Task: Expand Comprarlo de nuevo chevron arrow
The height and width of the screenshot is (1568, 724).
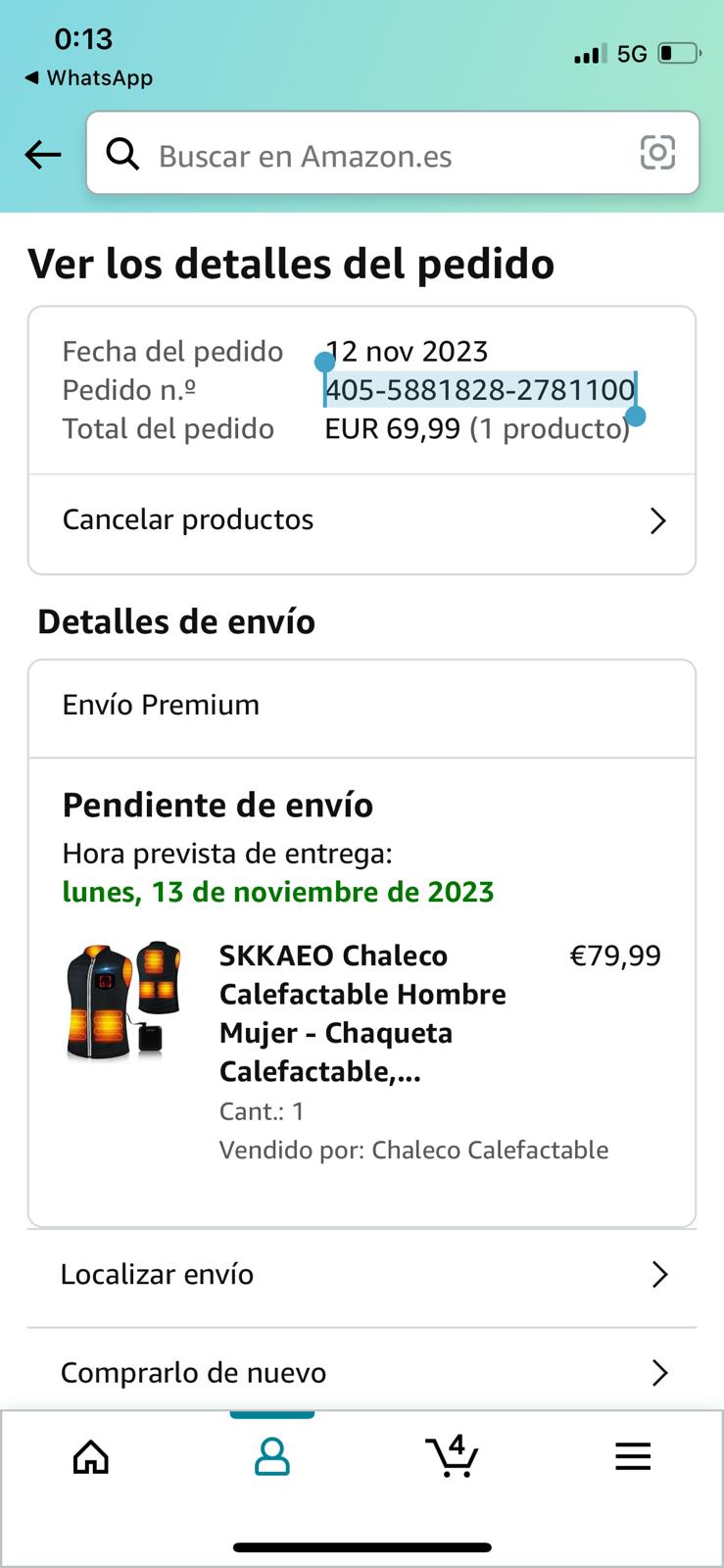Action: click(660, 1373)
